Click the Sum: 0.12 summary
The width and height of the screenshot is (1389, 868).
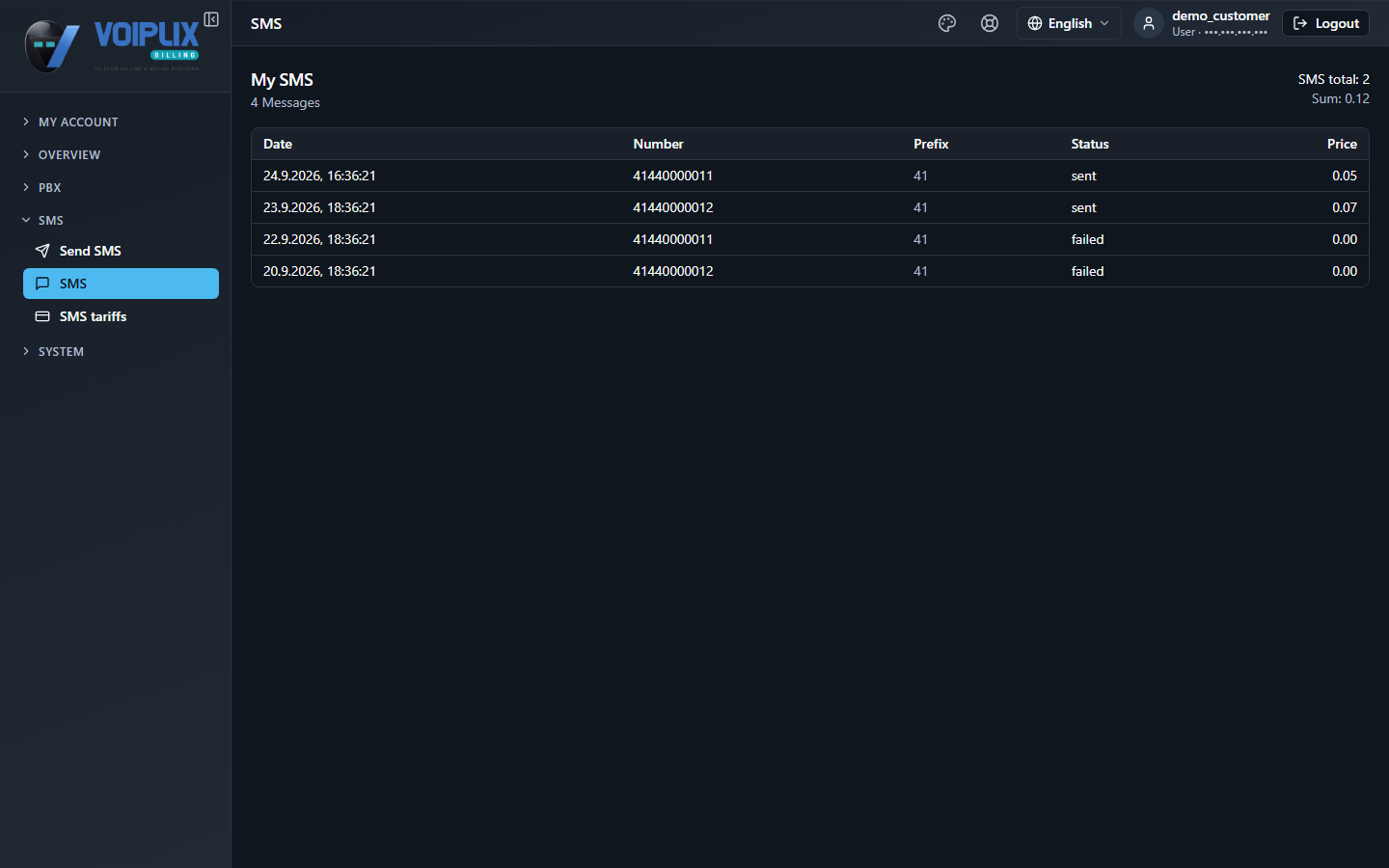point(1340,98)
